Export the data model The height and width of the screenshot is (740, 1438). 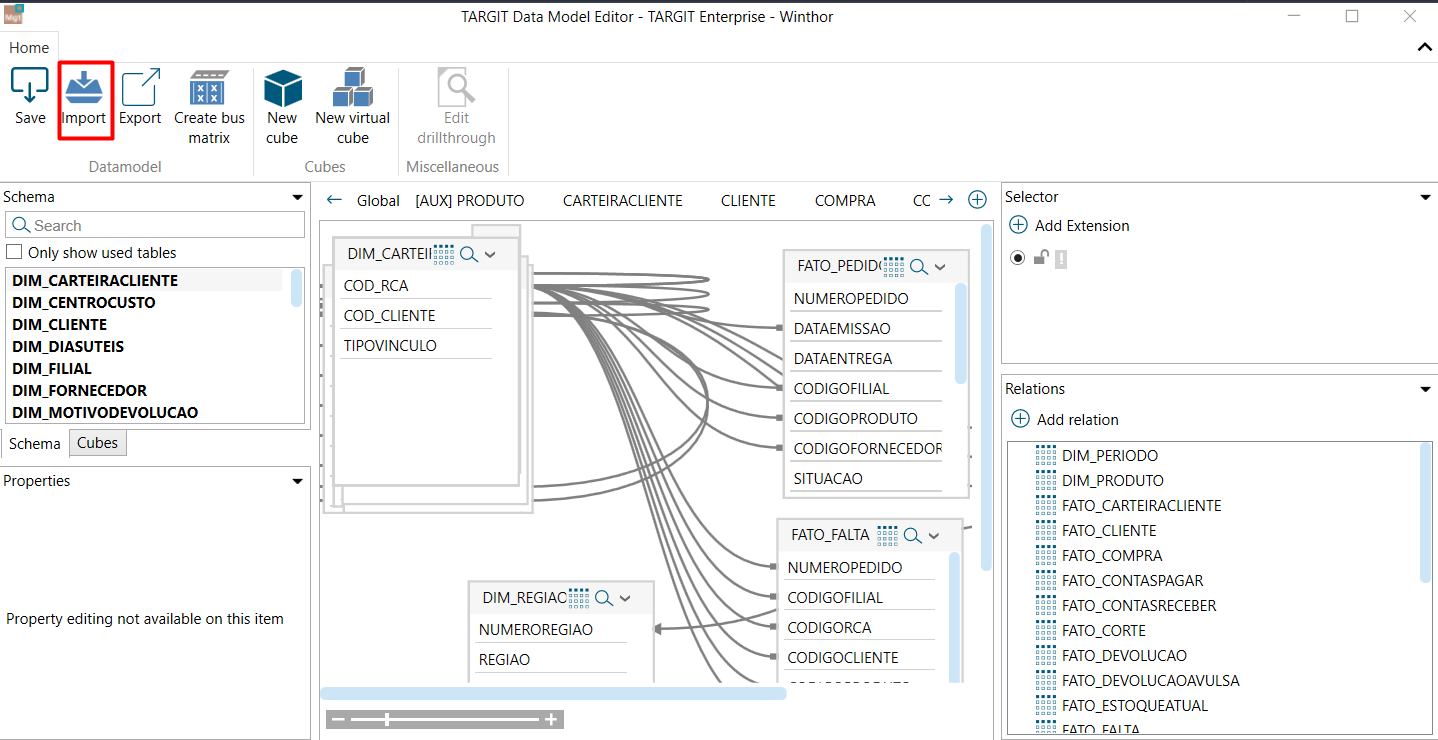click(140, 98)
